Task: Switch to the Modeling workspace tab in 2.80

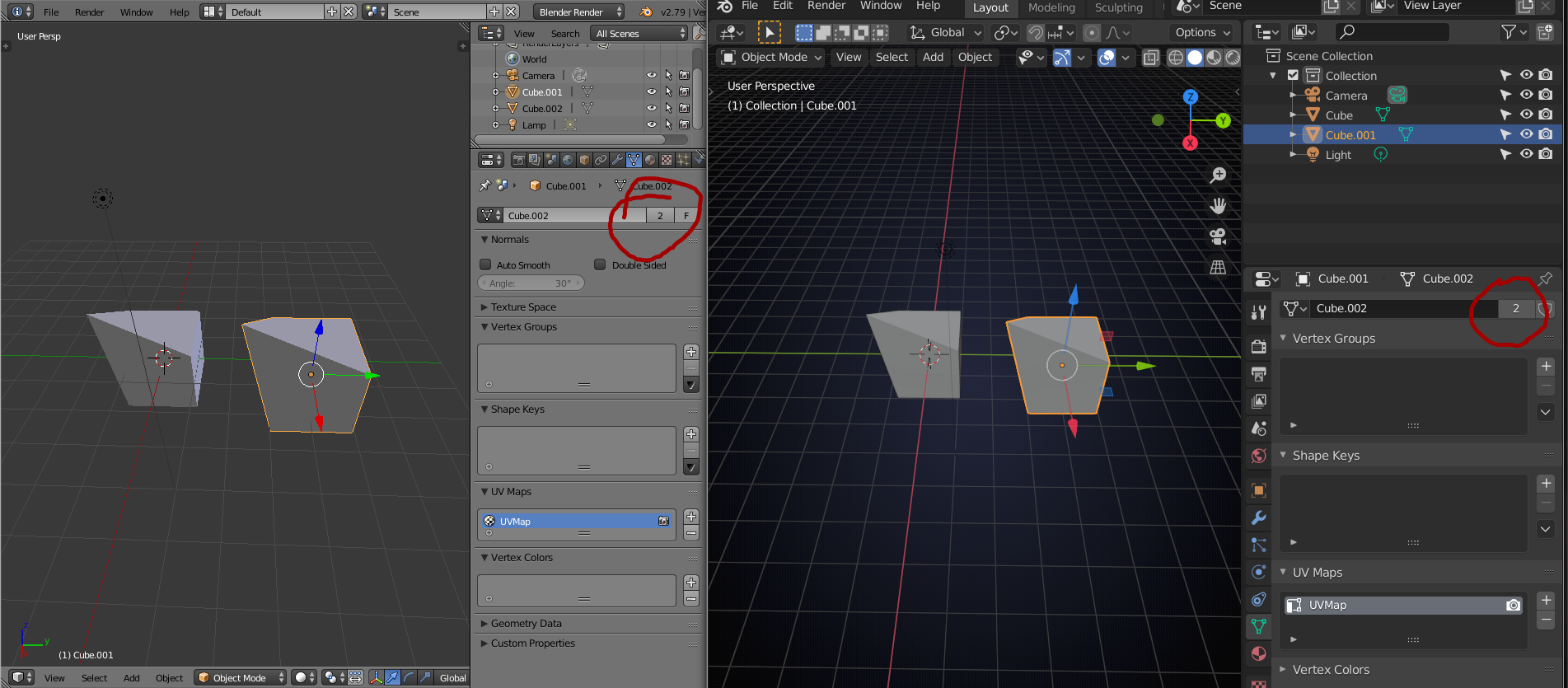Action: pyautogui.click(x=1051, y=7)
